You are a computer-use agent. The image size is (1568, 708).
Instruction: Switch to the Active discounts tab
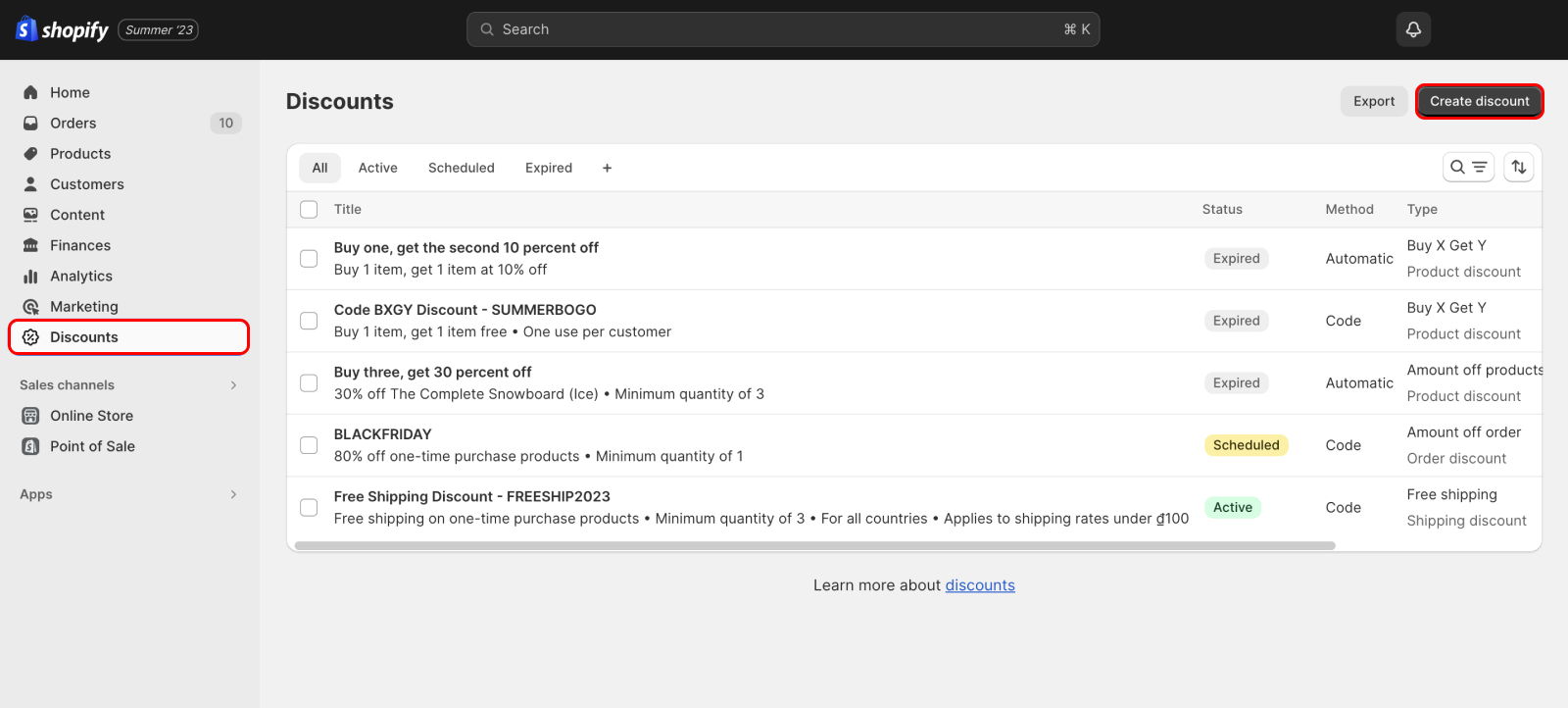click(377, 168)
